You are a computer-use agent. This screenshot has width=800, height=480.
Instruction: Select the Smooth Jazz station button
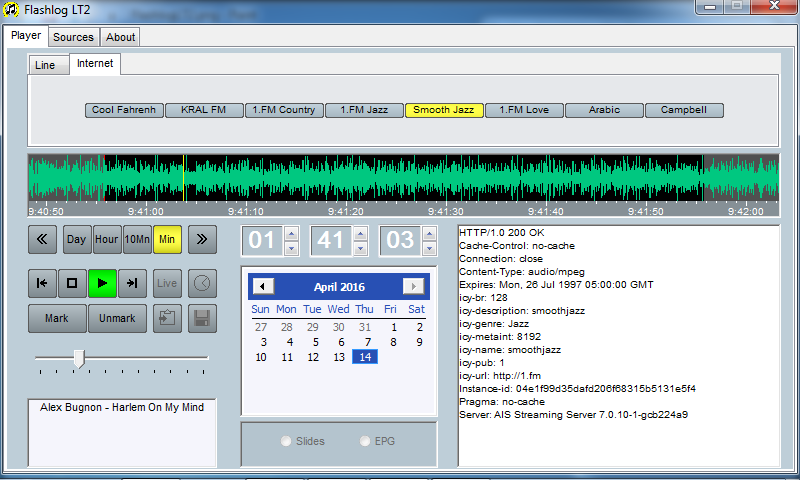[x=444, y=110]
